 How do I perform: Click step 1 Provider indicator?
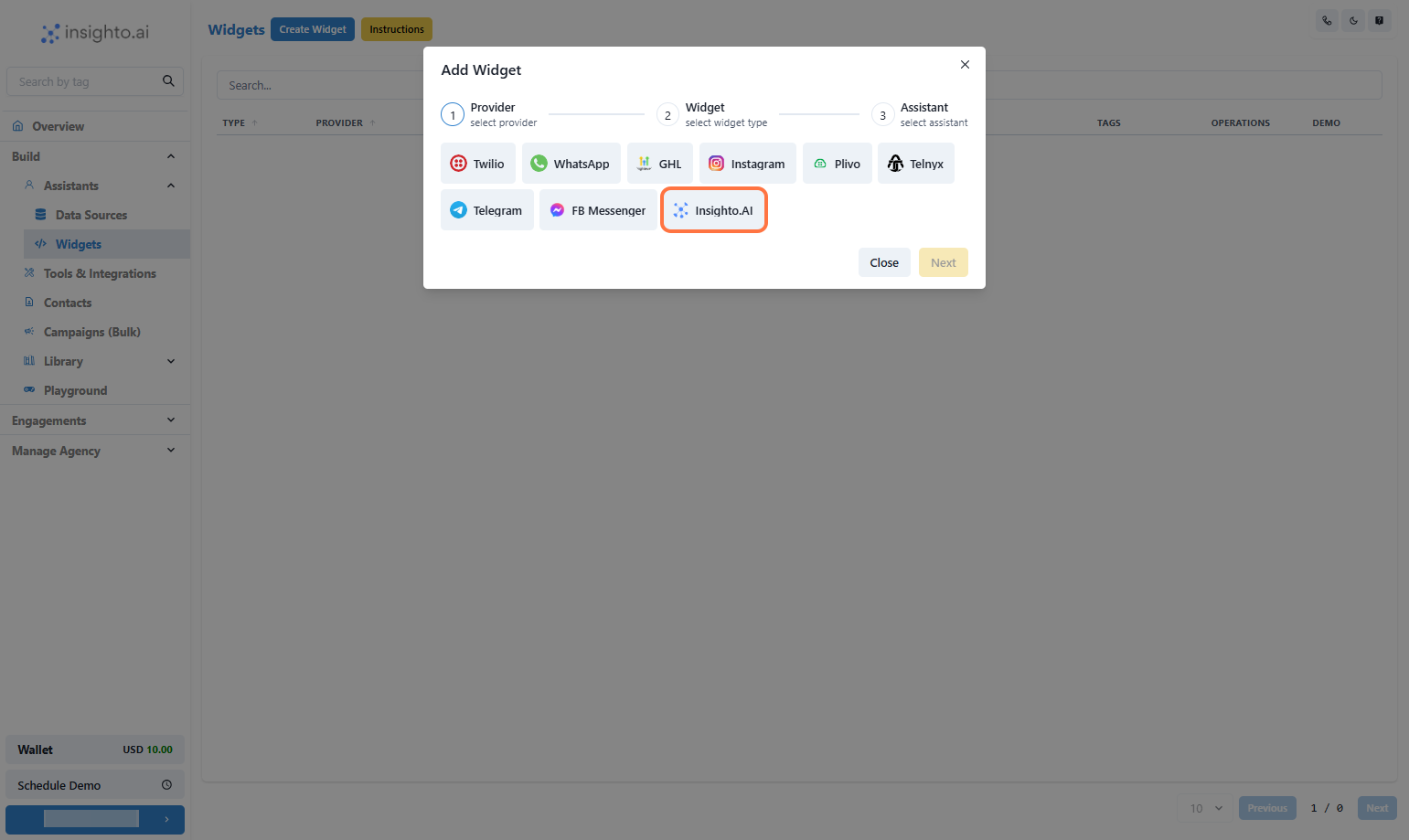[453, 115]
